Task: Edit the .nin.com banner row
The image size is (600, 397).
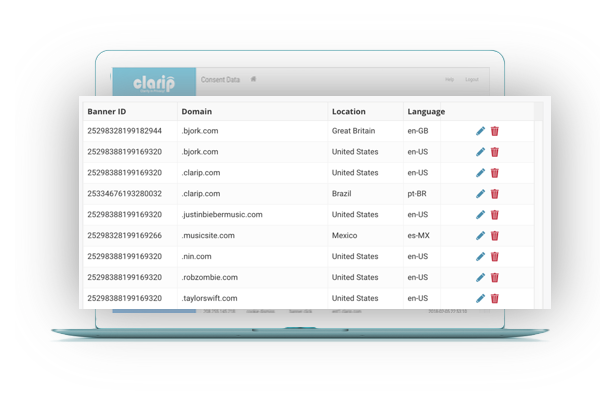Action: 480,256
